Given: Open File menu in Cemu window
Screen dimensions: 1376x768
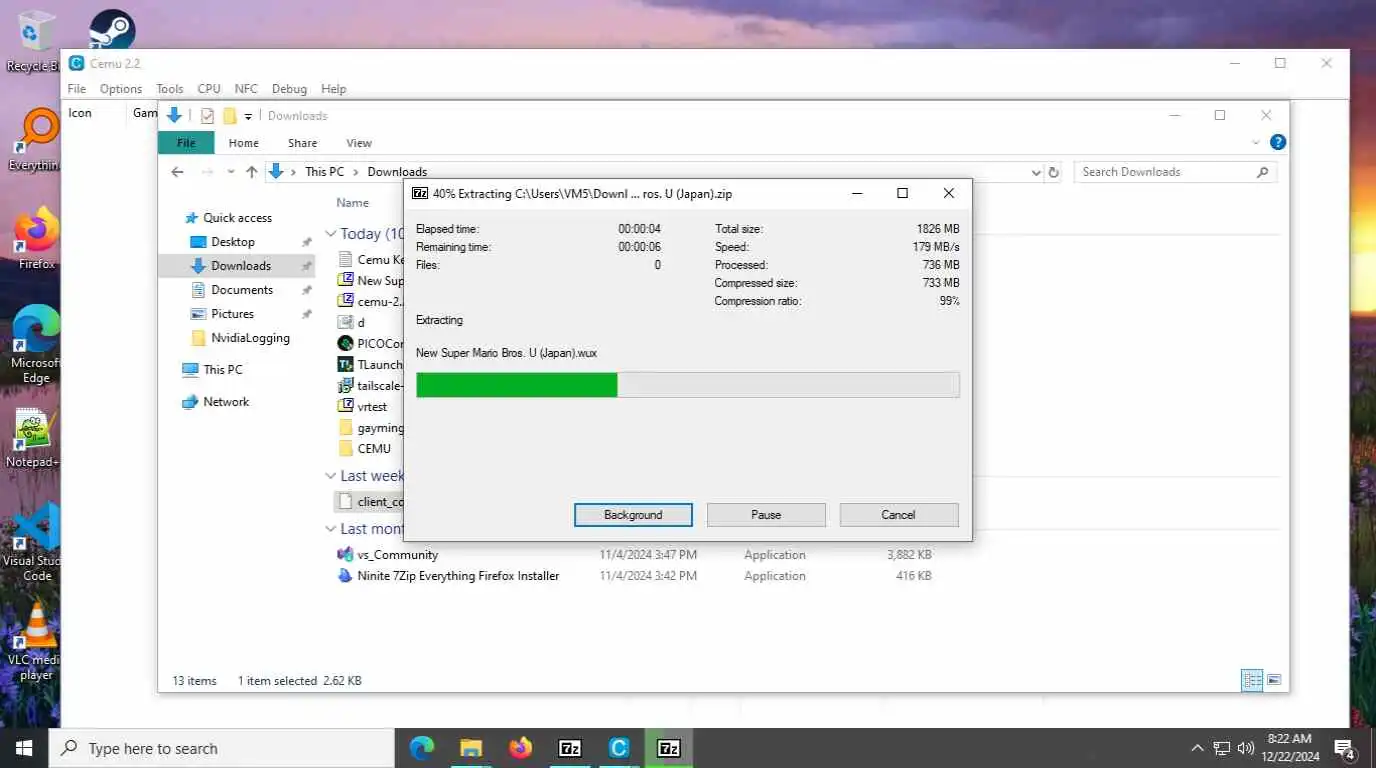Looking at the screenshot, I should coord(76,89).
